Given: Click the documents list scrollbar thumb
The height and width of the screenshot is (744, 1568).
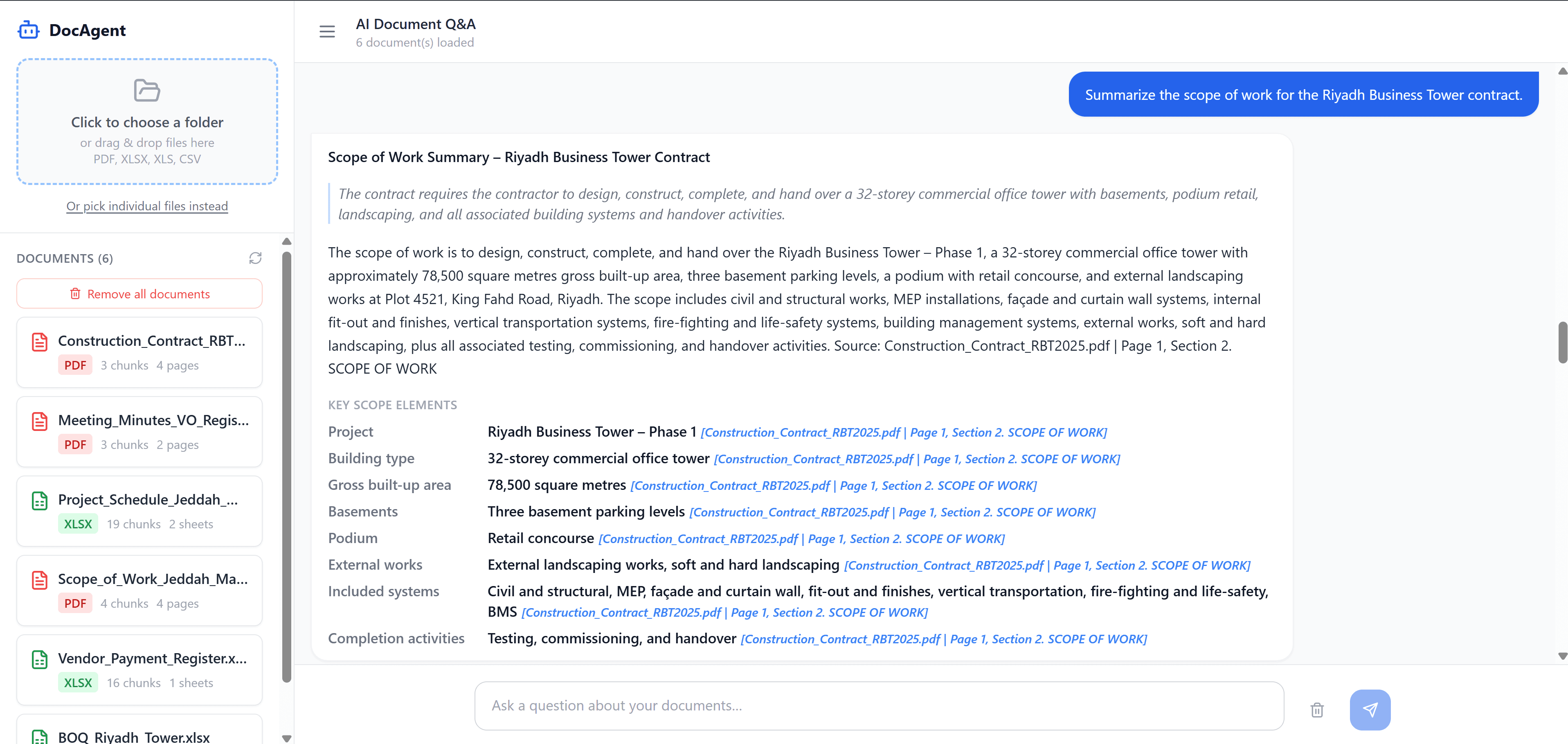Looking at the screenshot, I should pos(287,467).
